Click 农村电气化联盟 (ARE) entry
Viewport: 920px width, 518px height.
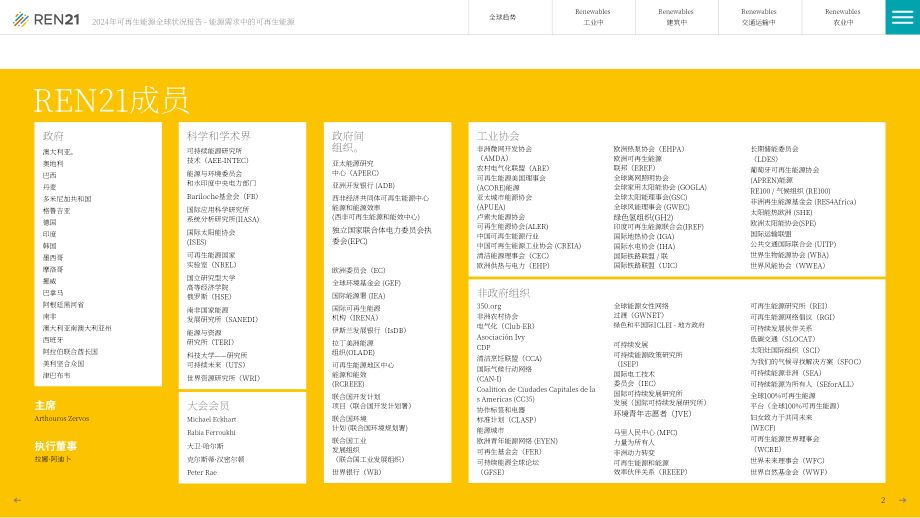[513, 168]
